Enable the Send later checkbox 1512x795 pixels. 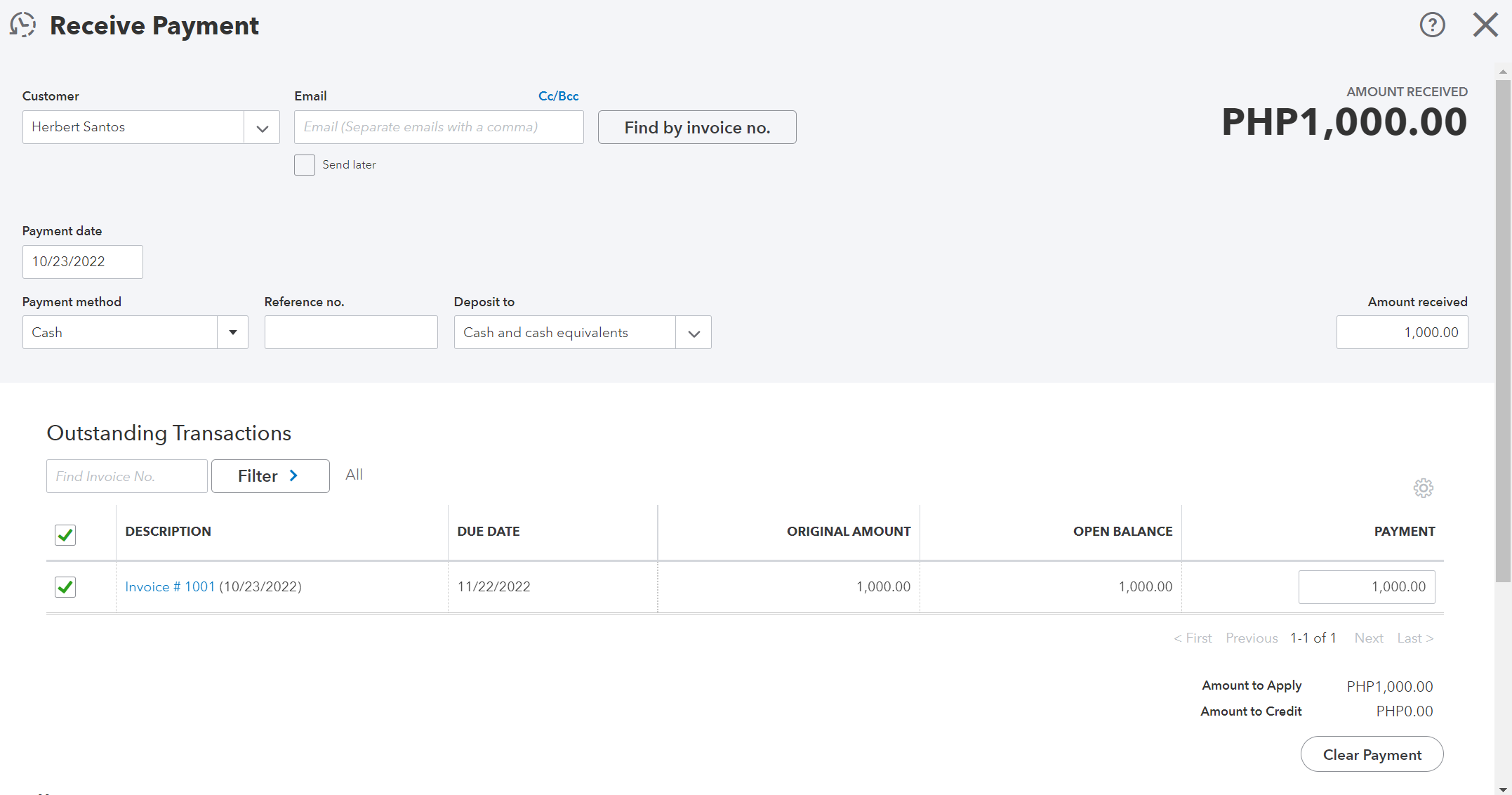[x=305, y=165]
